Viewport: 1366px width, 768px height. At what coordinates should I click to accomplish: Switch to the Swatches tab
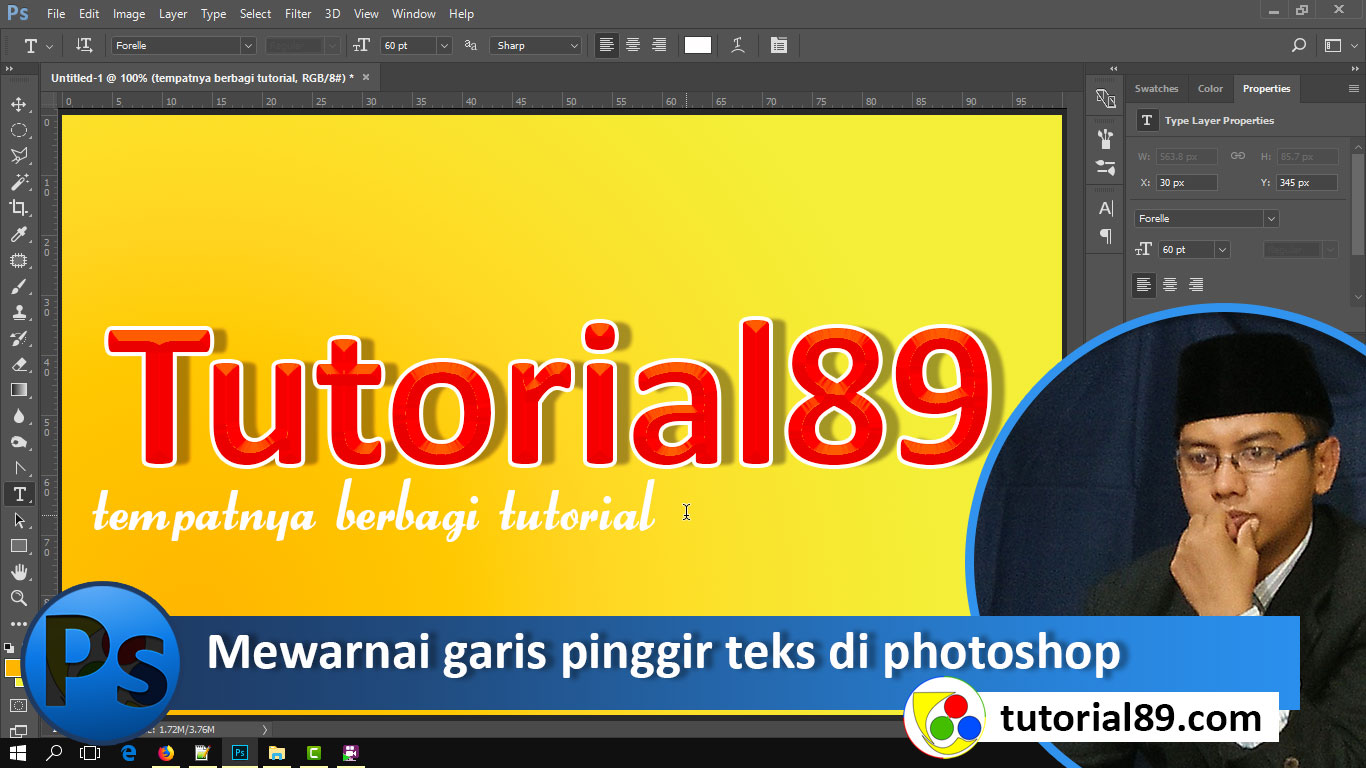1156,88
